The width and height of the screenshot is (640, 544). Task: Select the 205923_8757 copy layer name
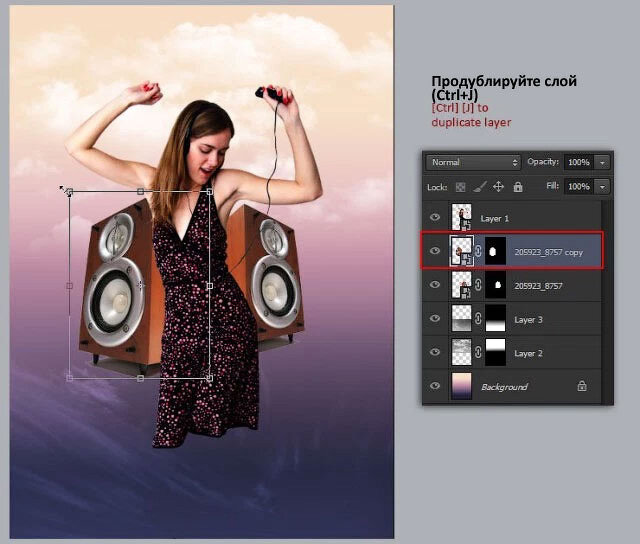tap(549, 252)
